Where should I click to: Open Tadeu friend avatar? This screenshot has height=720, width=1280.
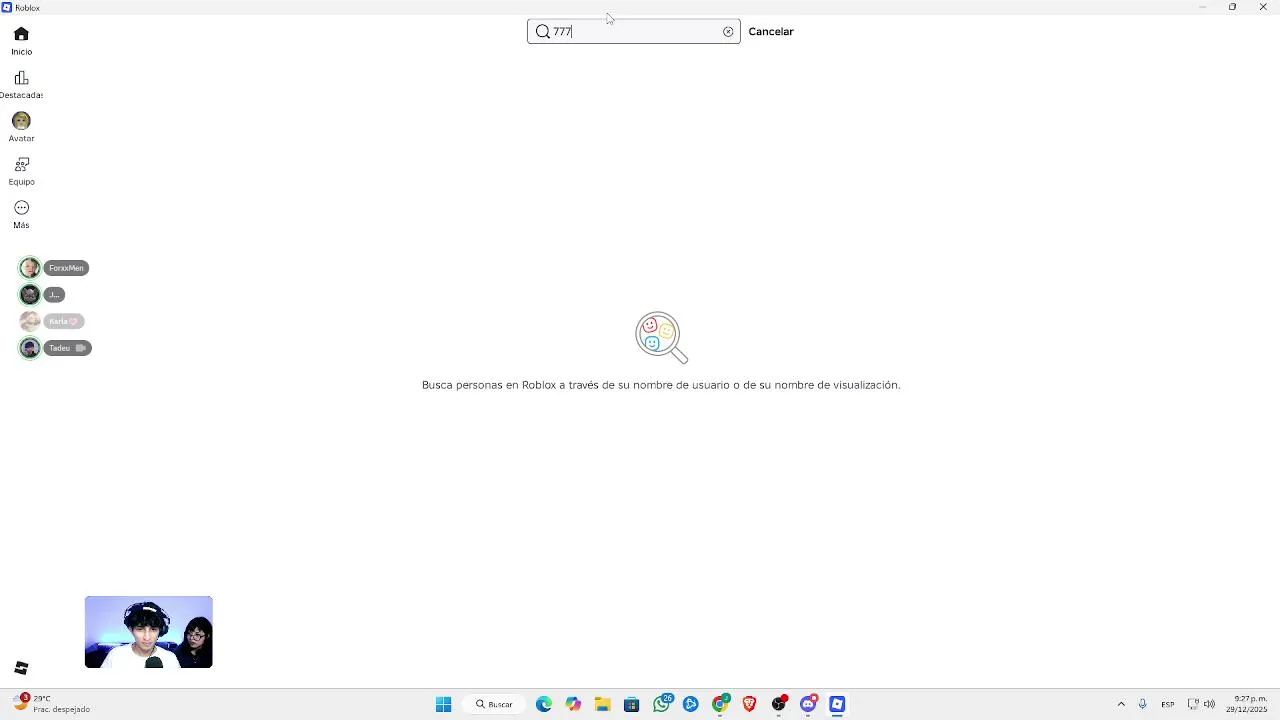point(30,348)
